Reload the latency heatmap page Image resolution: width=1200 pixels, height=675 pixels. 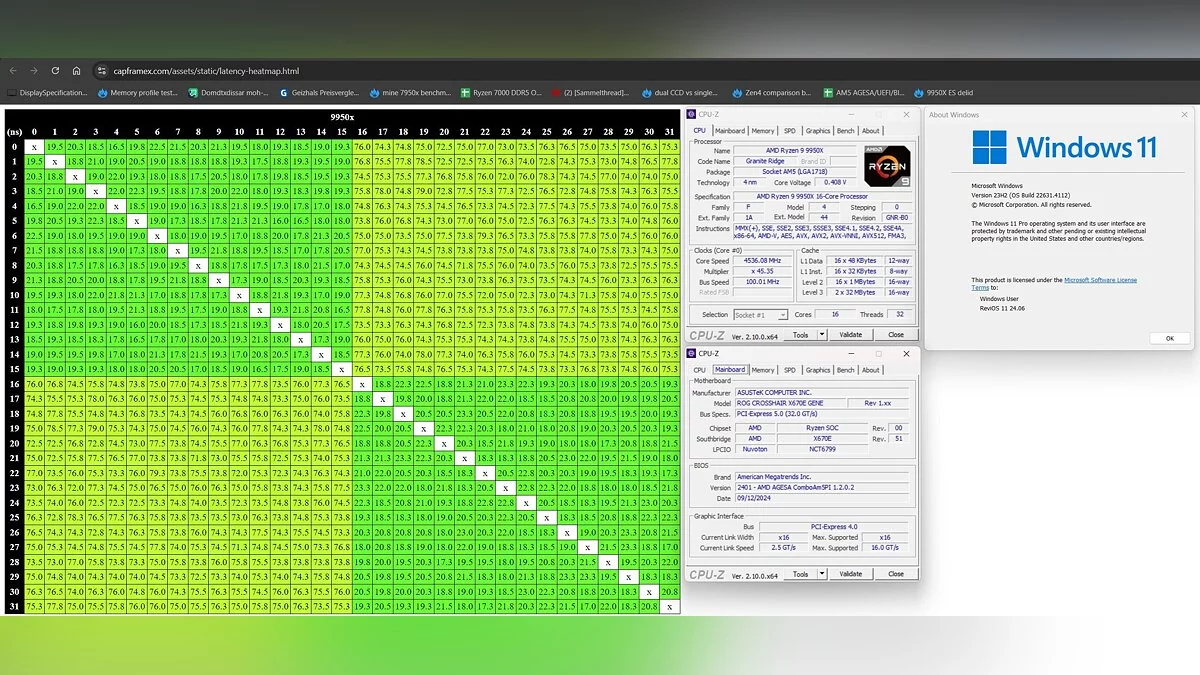click(55, 71)
